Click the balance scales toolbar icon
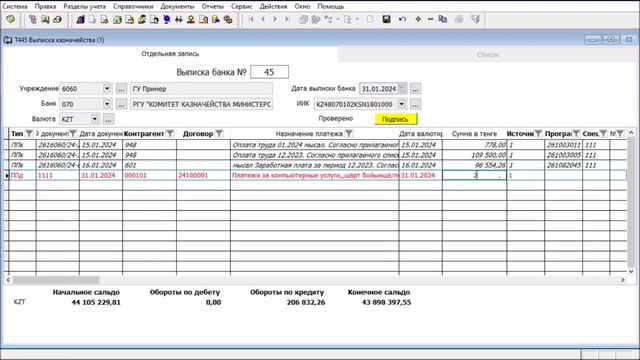The image size is (640, 360). tap(178, 19)
